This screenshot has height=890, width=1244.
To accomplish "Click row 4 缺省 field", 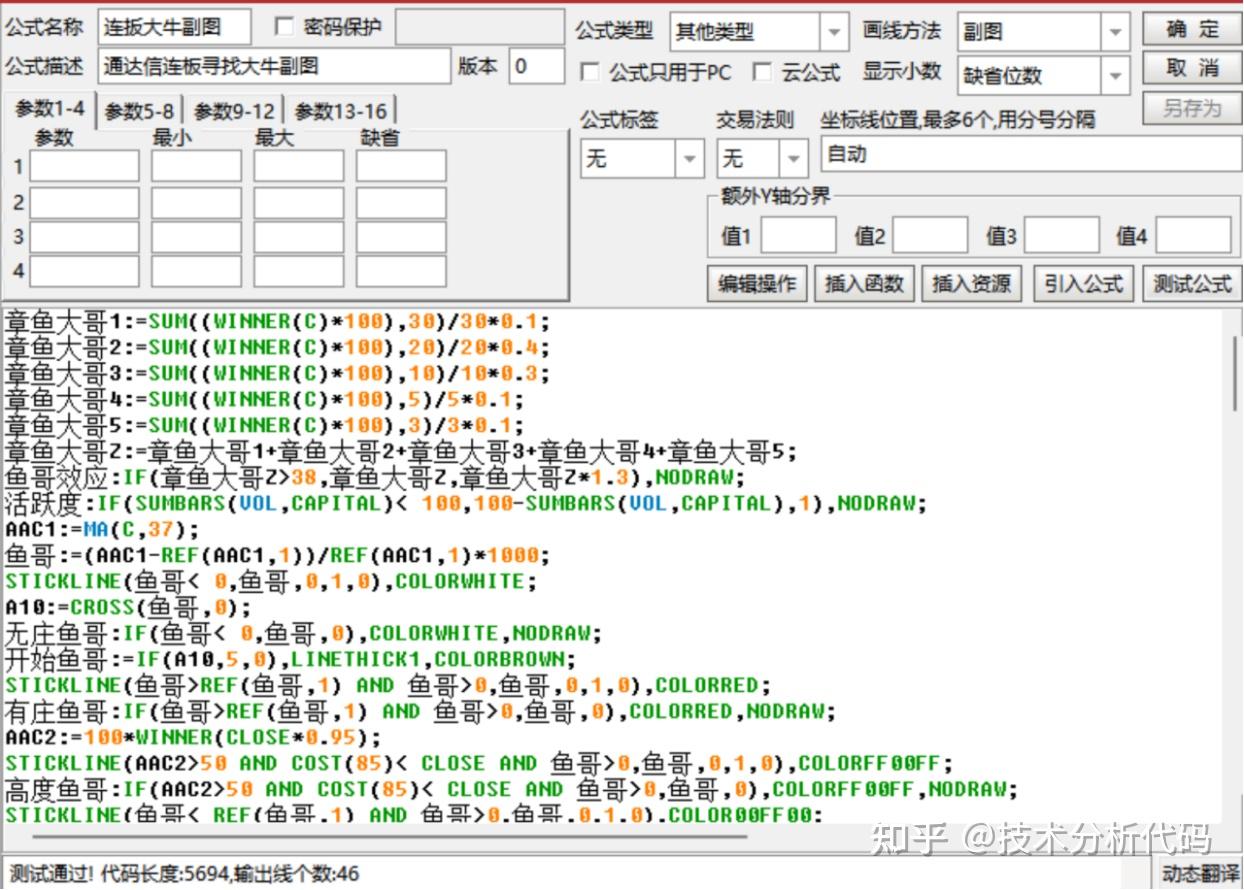I will [401, 271].
